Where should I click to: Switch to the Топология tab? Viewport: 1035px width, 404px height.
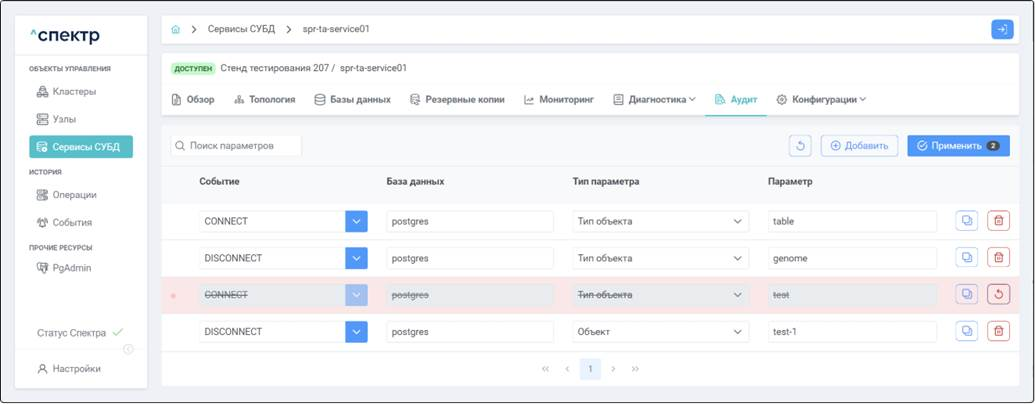coord(264,100)
